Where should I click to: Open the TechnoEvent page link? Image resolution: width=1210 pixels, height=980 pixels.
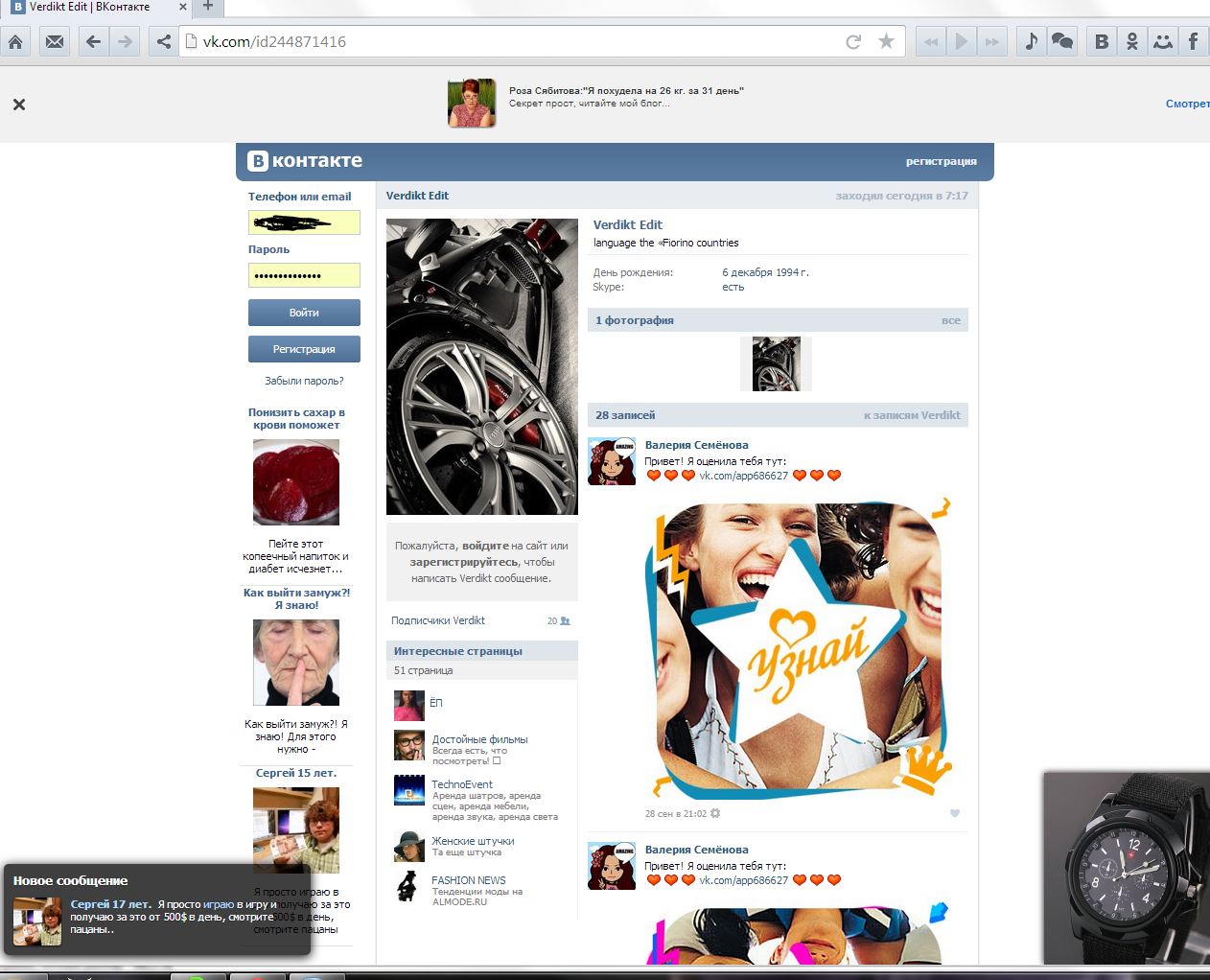462,784
